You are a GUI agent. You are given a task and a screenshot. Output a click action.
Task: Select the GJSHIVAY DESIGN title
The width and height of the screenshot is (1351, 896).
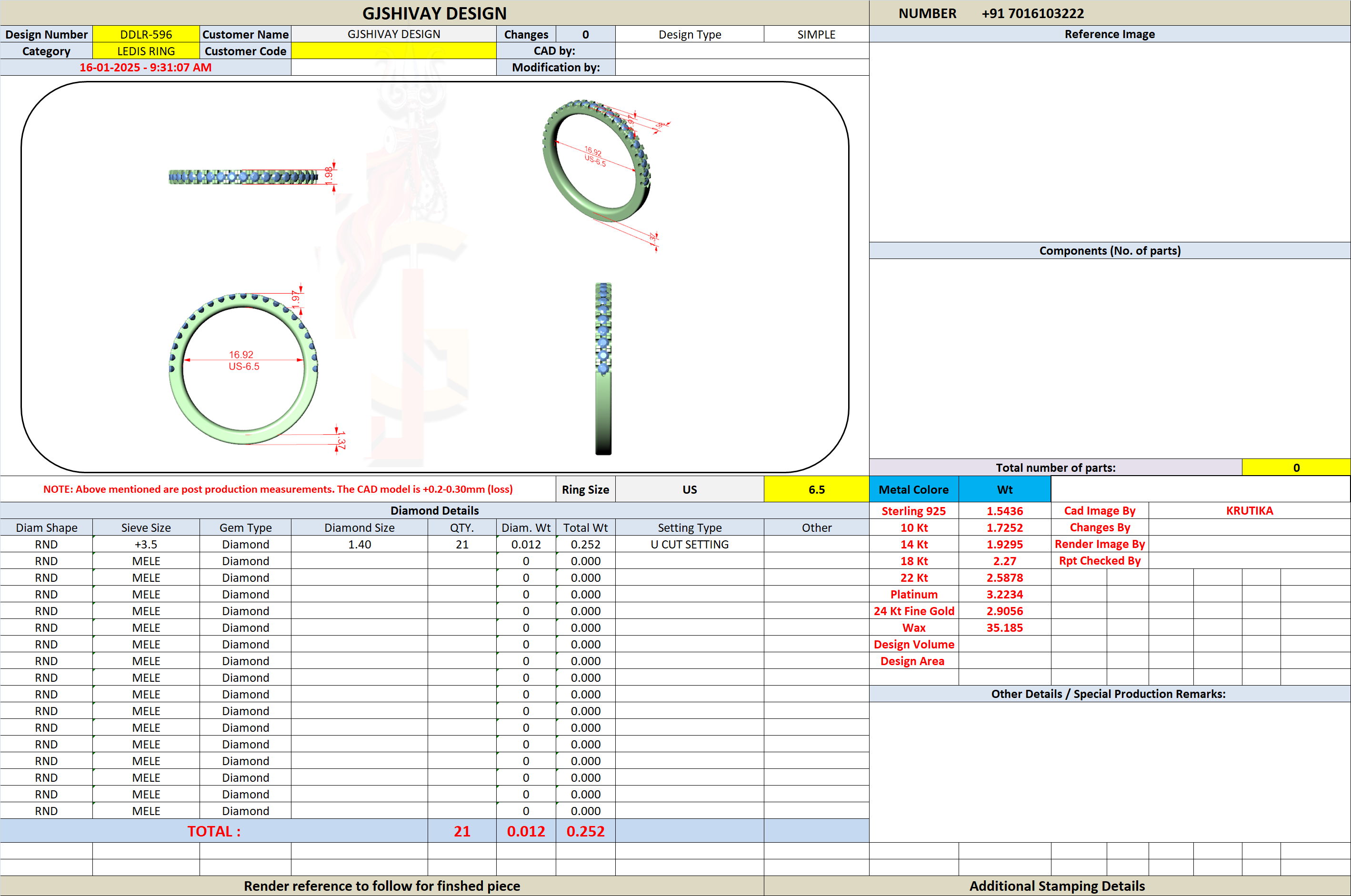(434, 13)
